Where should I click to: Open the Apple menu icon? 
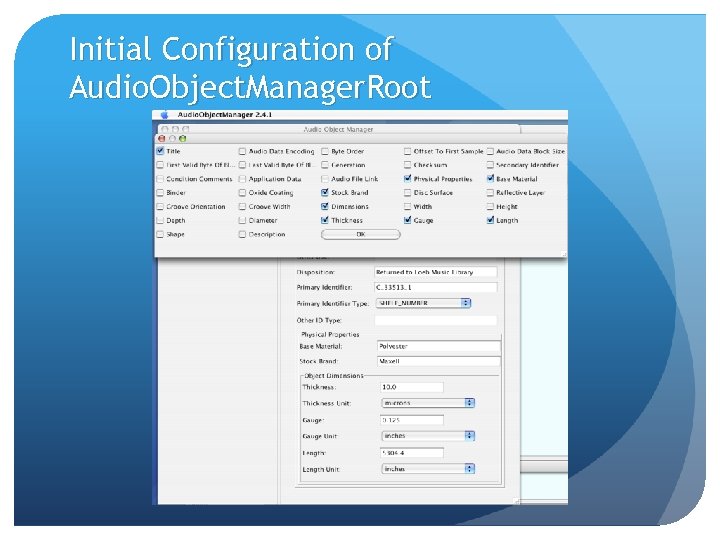164,115
